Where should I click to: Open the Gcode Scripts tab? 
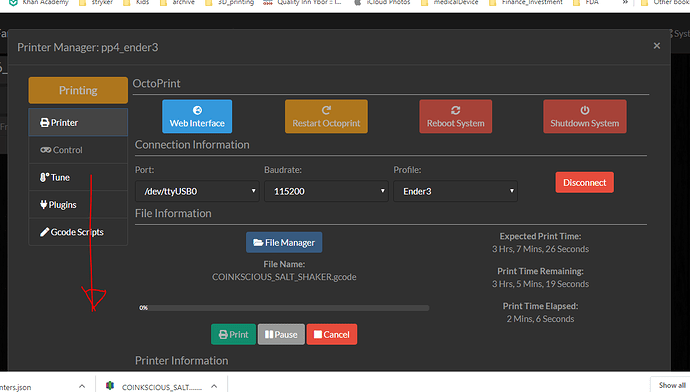[x=78, y=232]
